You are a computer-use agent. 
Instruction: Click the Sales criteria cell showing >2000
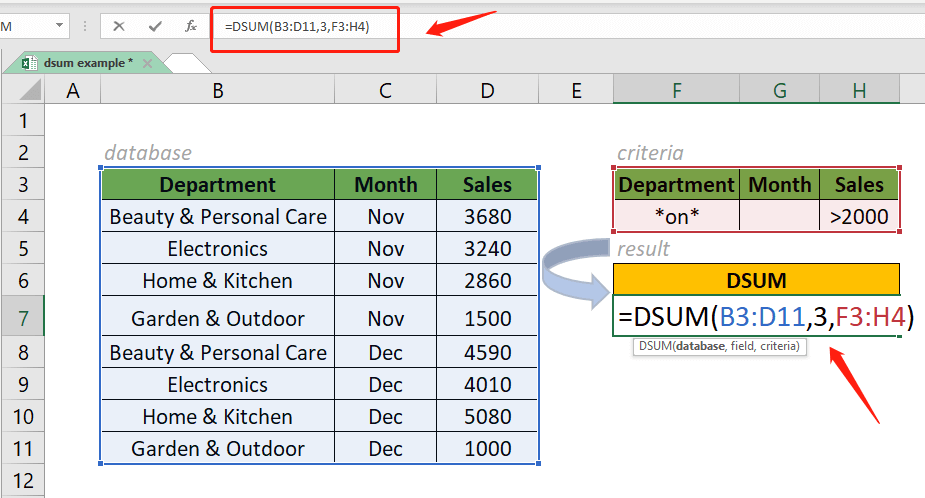pyautogui.click(x=859, y=216)
